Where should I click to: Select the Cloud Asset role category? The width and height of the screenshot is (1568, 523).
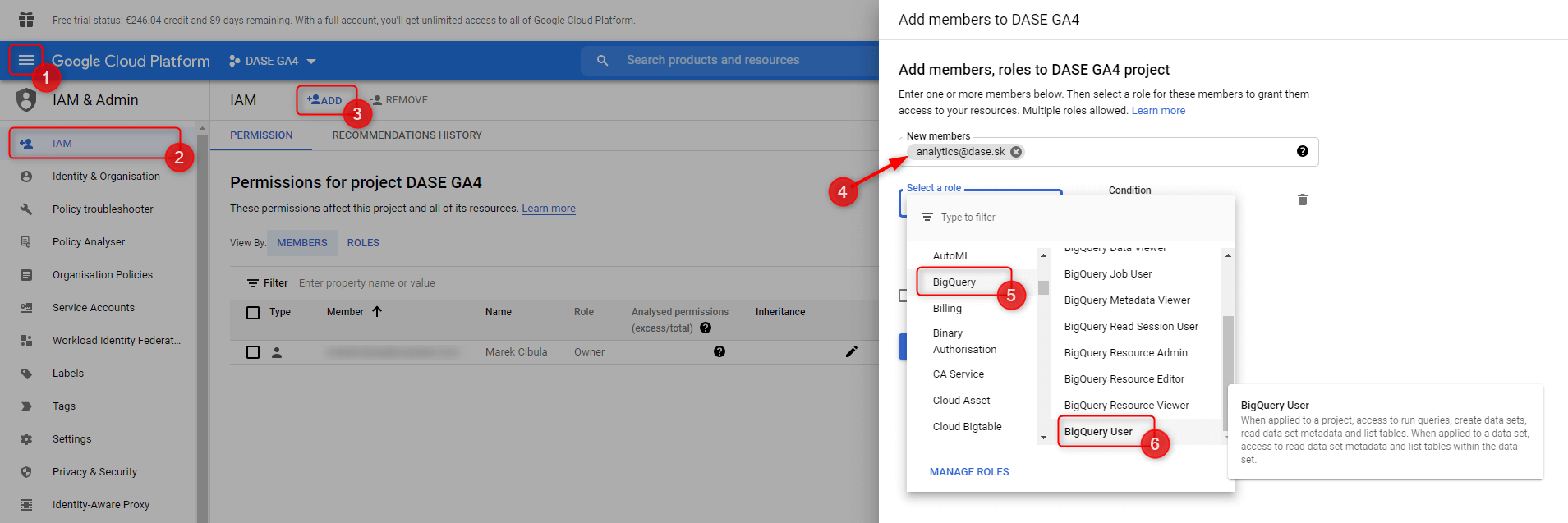click(x=962, y=401)
